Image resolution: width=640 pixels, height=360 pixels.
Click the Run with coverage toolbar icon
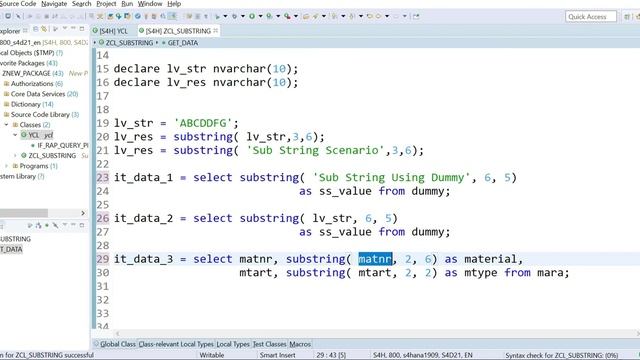coord(269,16)
